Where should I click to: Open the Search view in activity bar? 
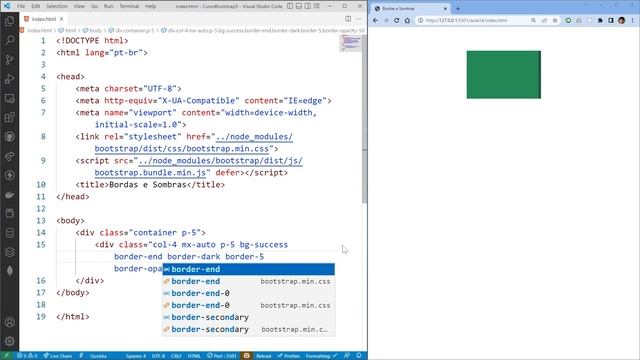tap(9, 40)
